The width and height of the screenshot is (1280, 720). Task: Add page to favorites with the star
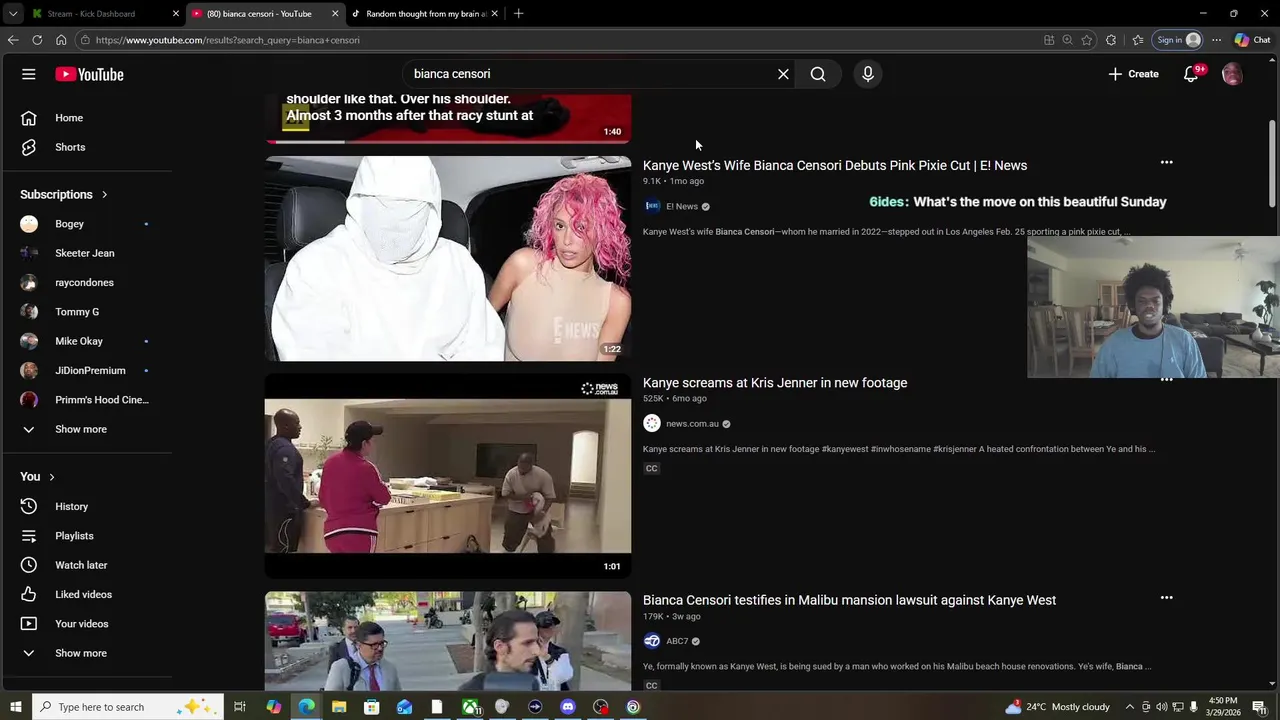click(x=1087, y=40)
